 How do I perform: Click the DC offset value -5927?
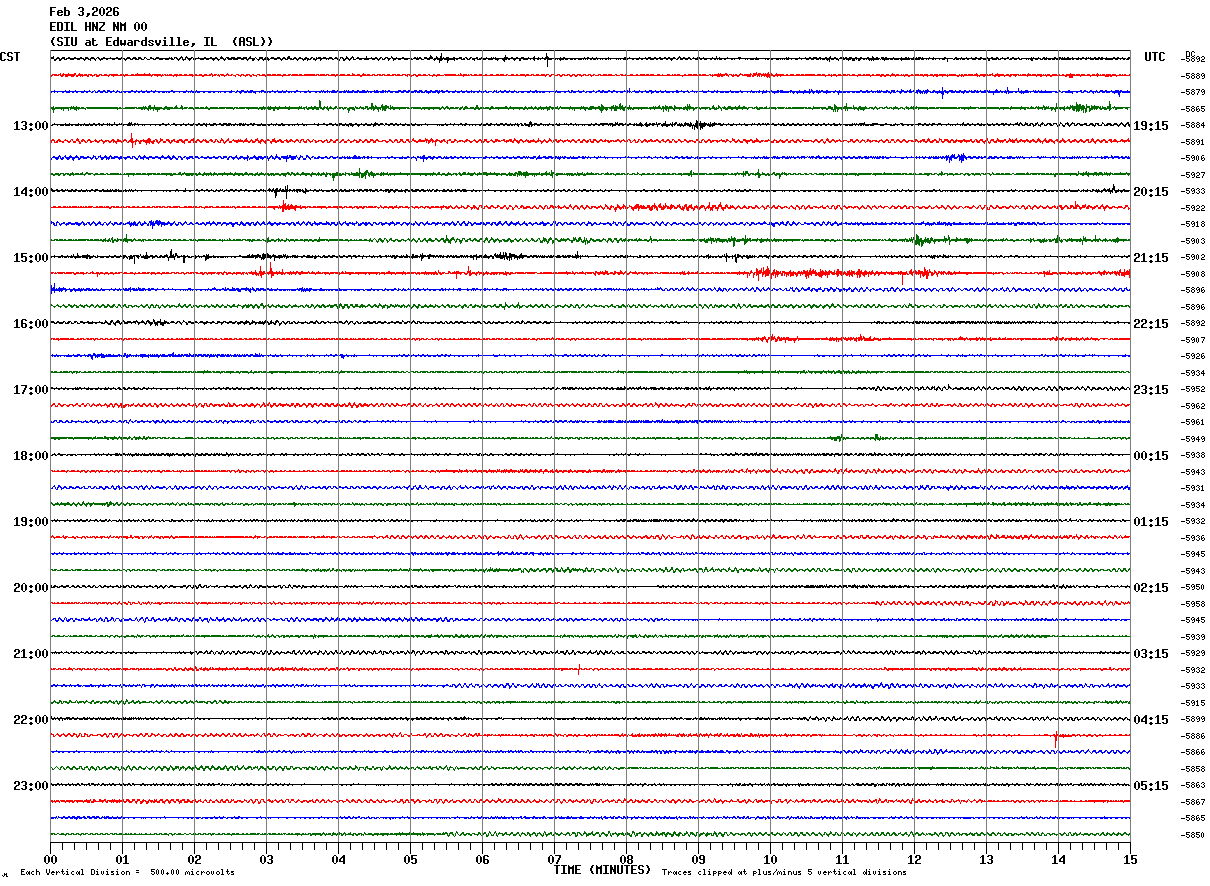[x=1193, y=175]
